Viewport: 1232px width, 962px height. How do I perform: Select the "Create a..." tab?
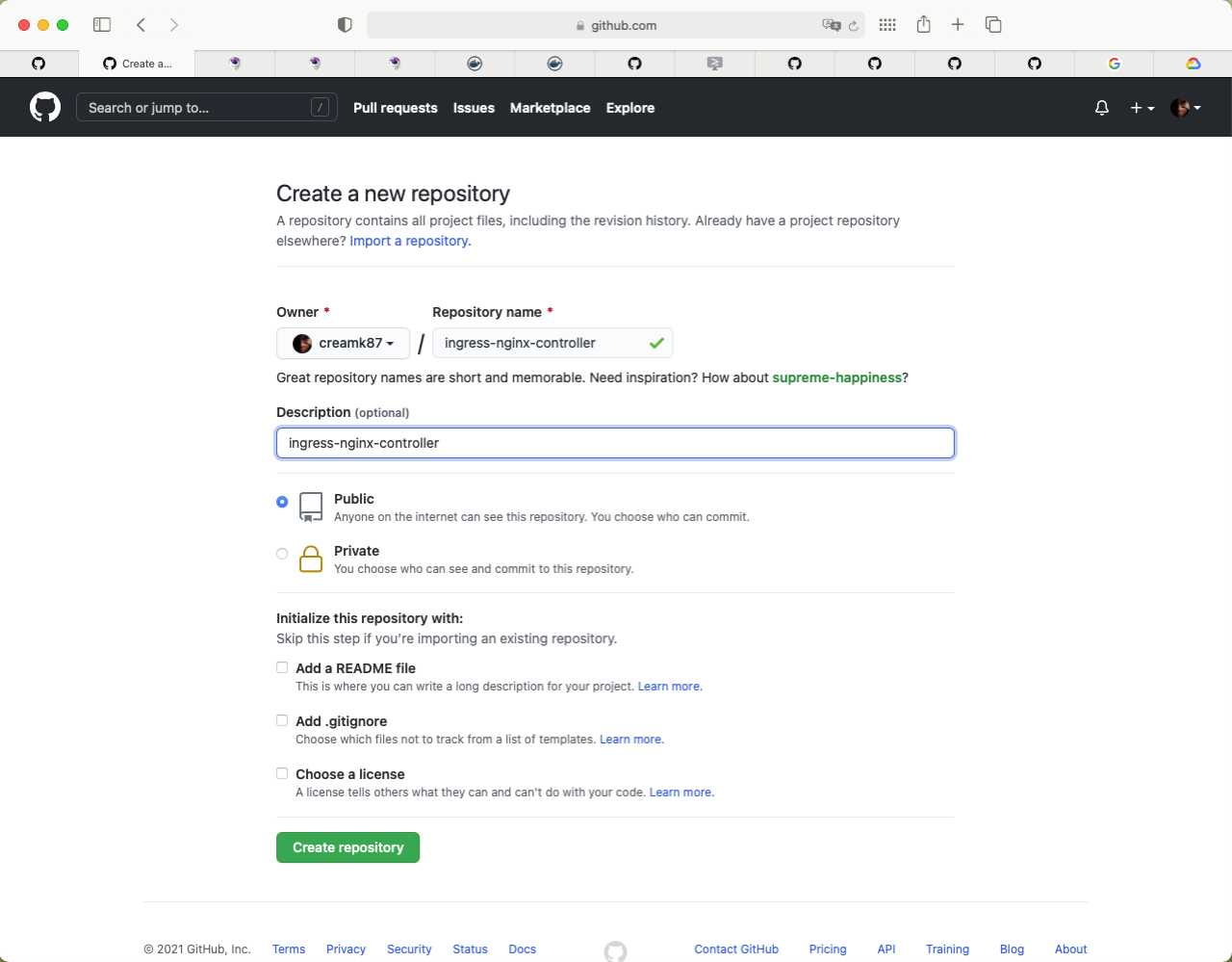point(137,64)
